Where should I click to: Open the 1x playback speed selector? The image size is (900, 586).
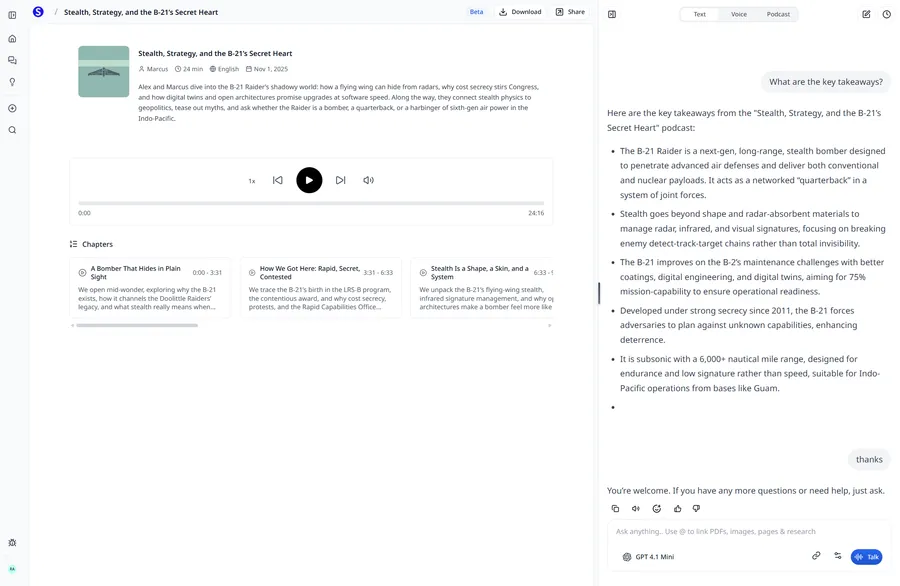click(x=250, y=181)
